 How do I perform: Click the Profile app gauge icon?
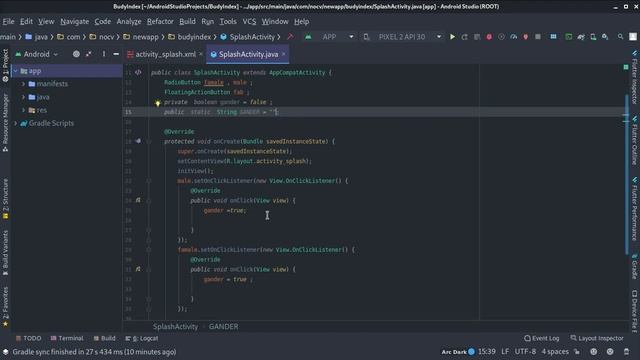[x=513, y=37]
